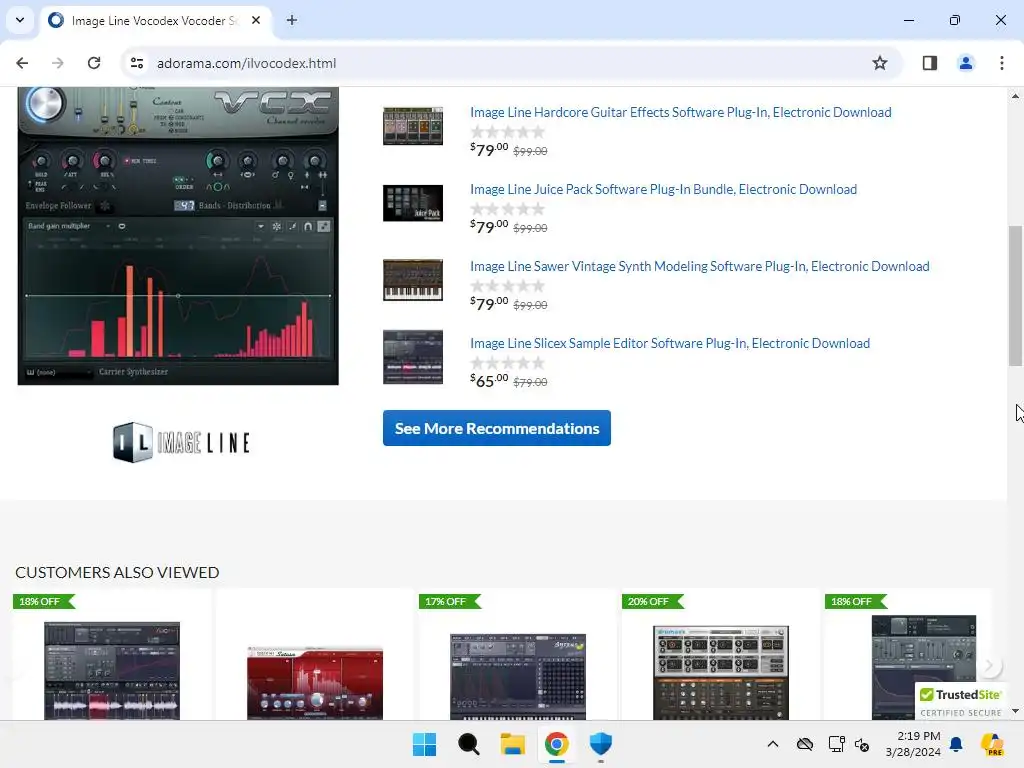Image resolution: width=1024 pixels, height=768 pixels.
Task: Click the Slicex Sample Editor thumbnail
Action: 413,357
